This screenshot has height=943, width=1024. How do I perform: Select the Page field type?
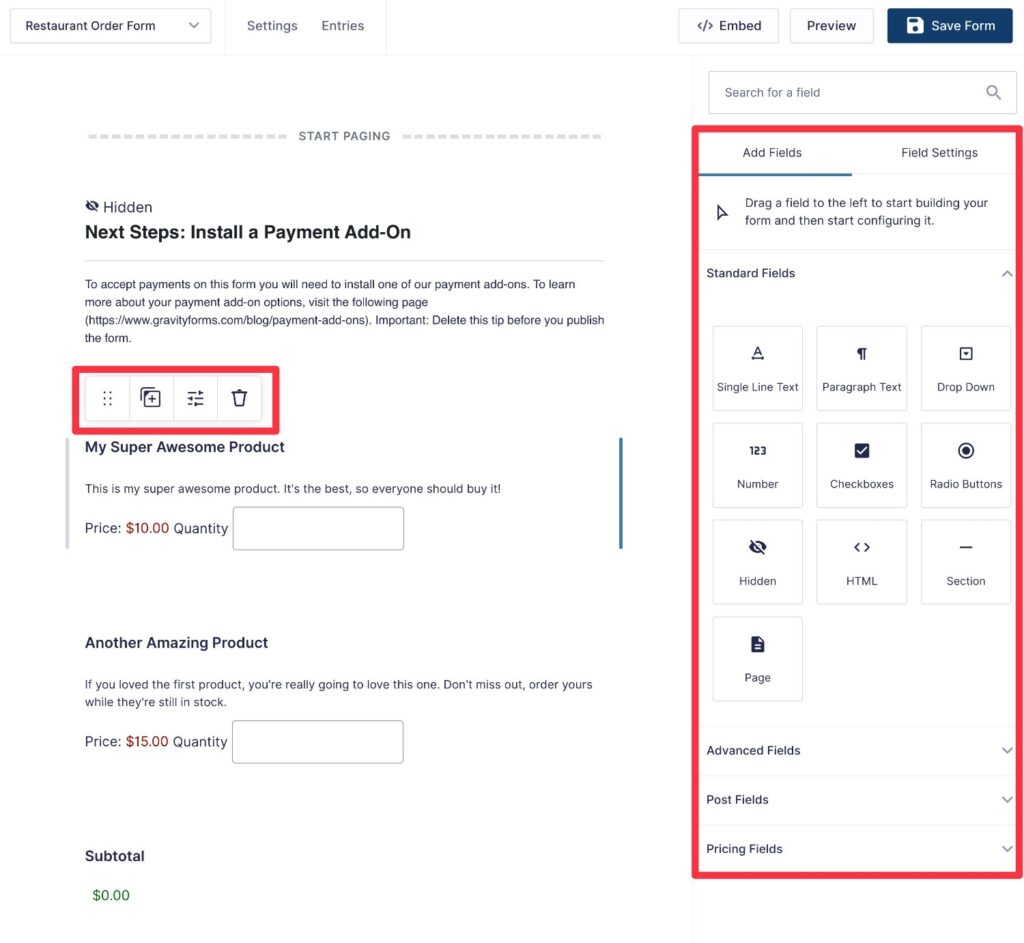(757, 659)
